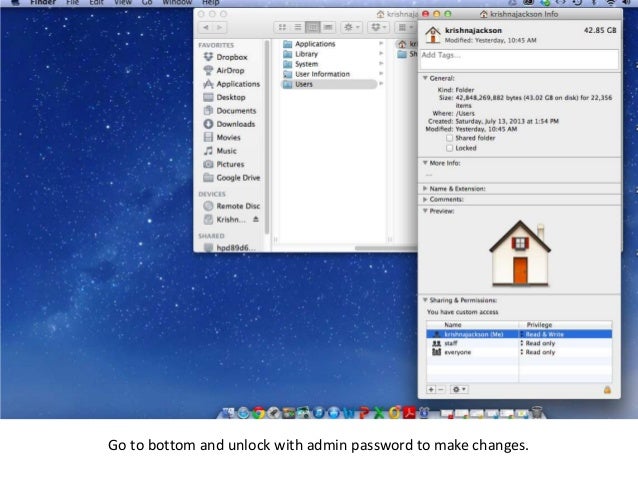Collapse the Preview section
Image resolution: width=638 pixels, height=479 pixels.
pos(425,211)
